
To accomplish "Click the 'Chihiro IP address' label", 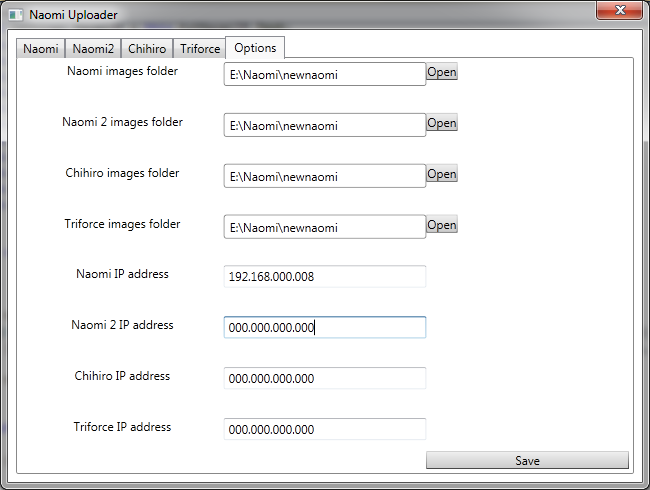I will coord(122,376).
